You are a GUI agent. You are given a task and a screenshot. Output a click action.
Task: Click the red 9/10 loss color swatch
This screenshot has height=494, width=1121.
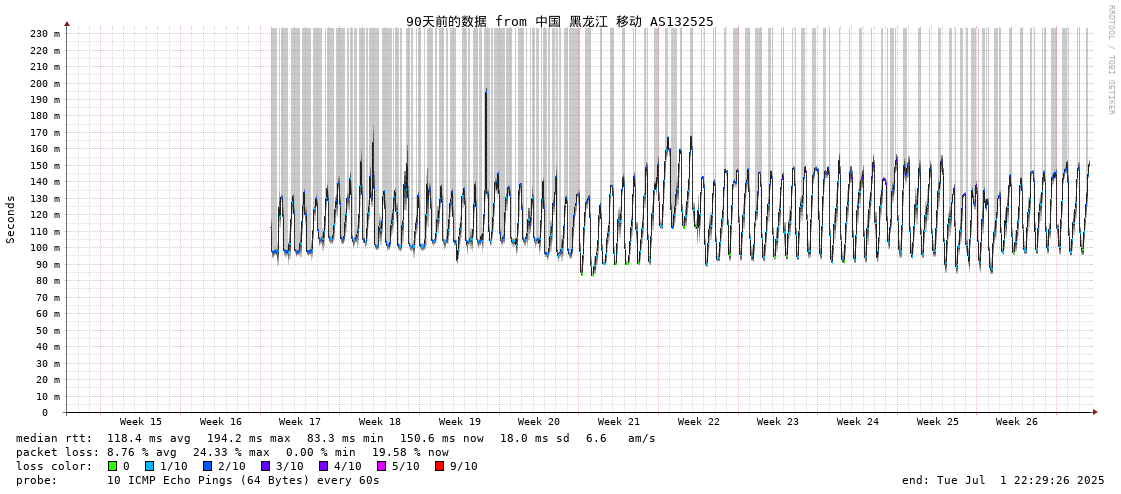439,466
